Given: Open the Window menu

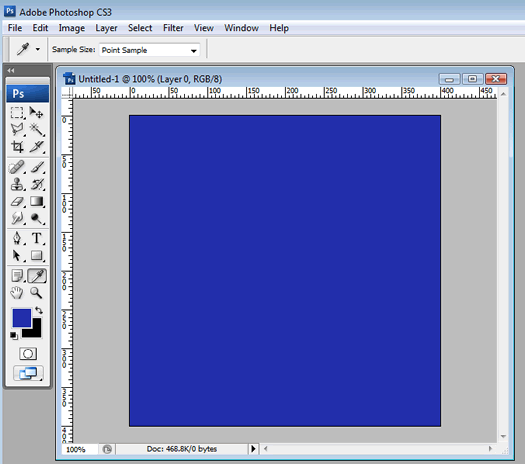Looking at the screenshot, I should coord(241,28).
